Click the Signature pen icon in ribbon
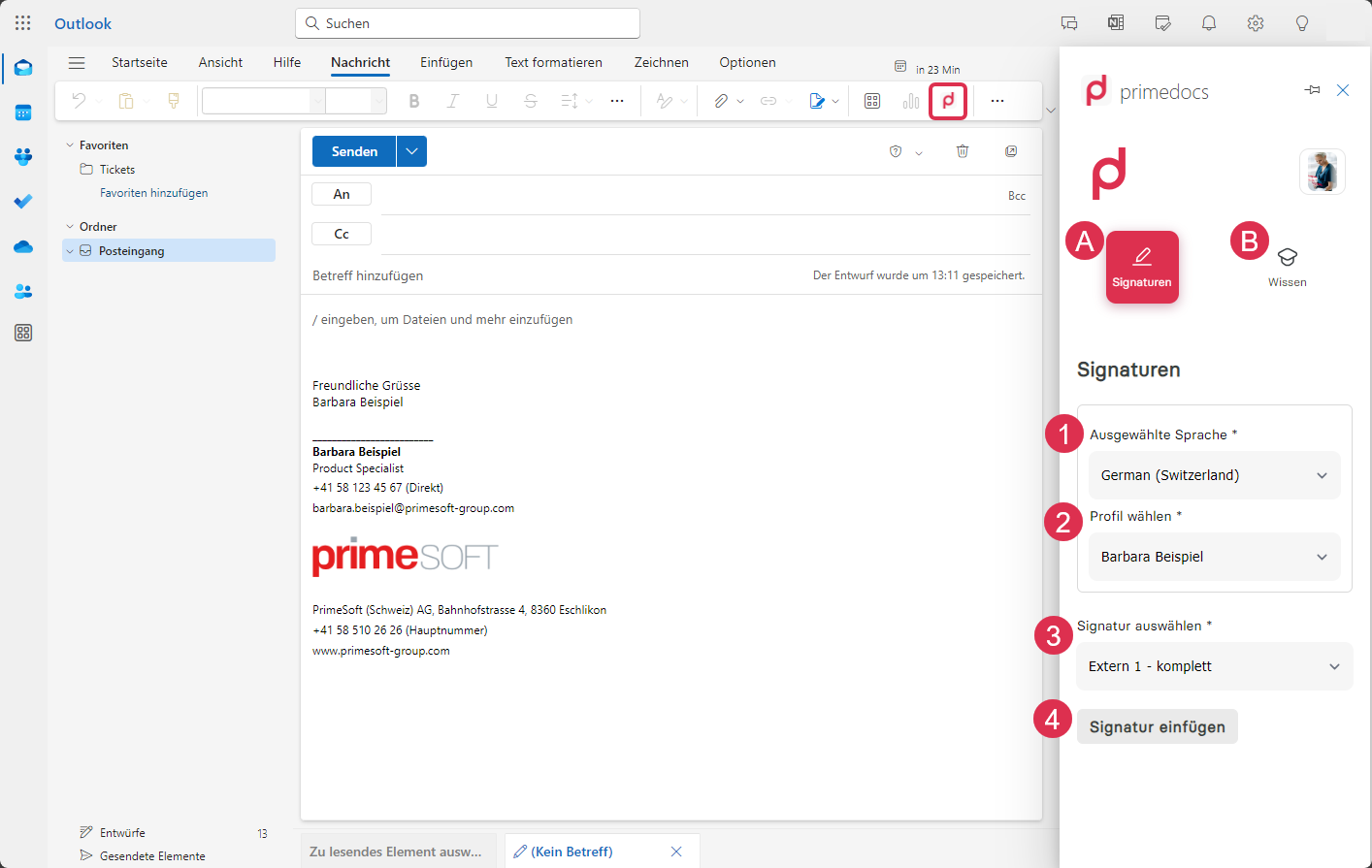 (x=816, y=101)
